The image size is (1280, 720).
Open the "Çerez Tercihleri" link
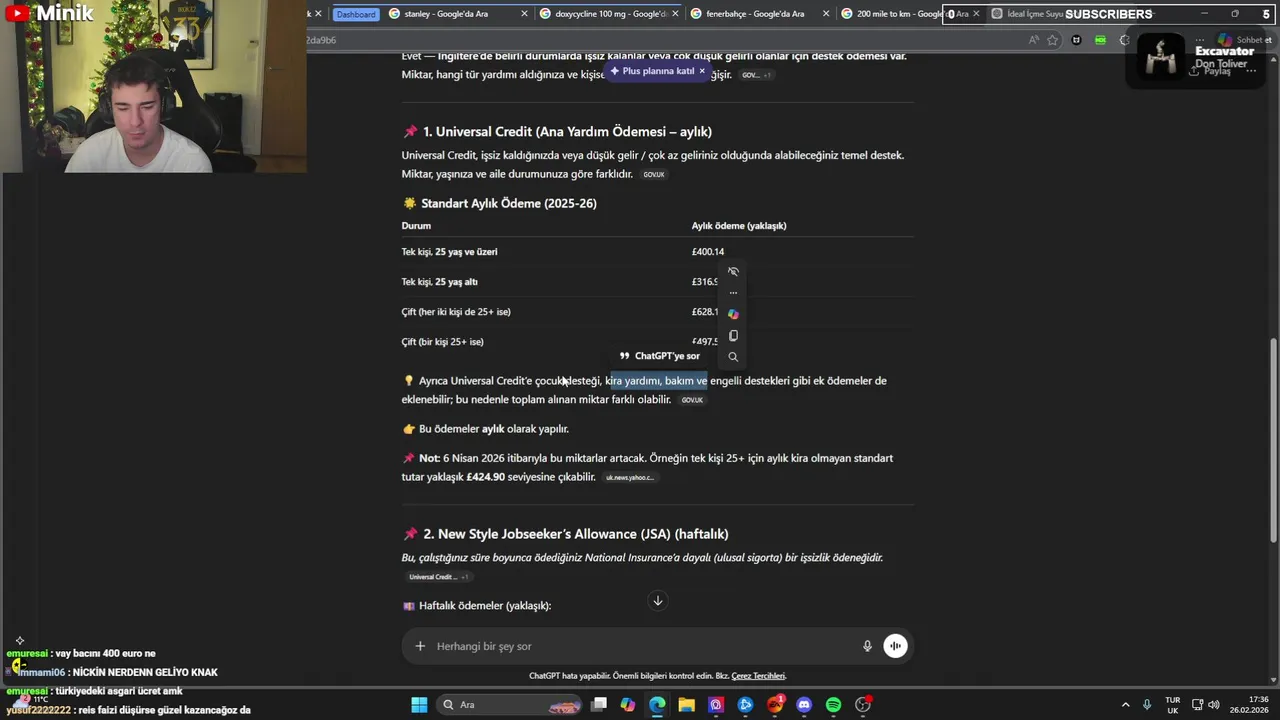point(758,676)
